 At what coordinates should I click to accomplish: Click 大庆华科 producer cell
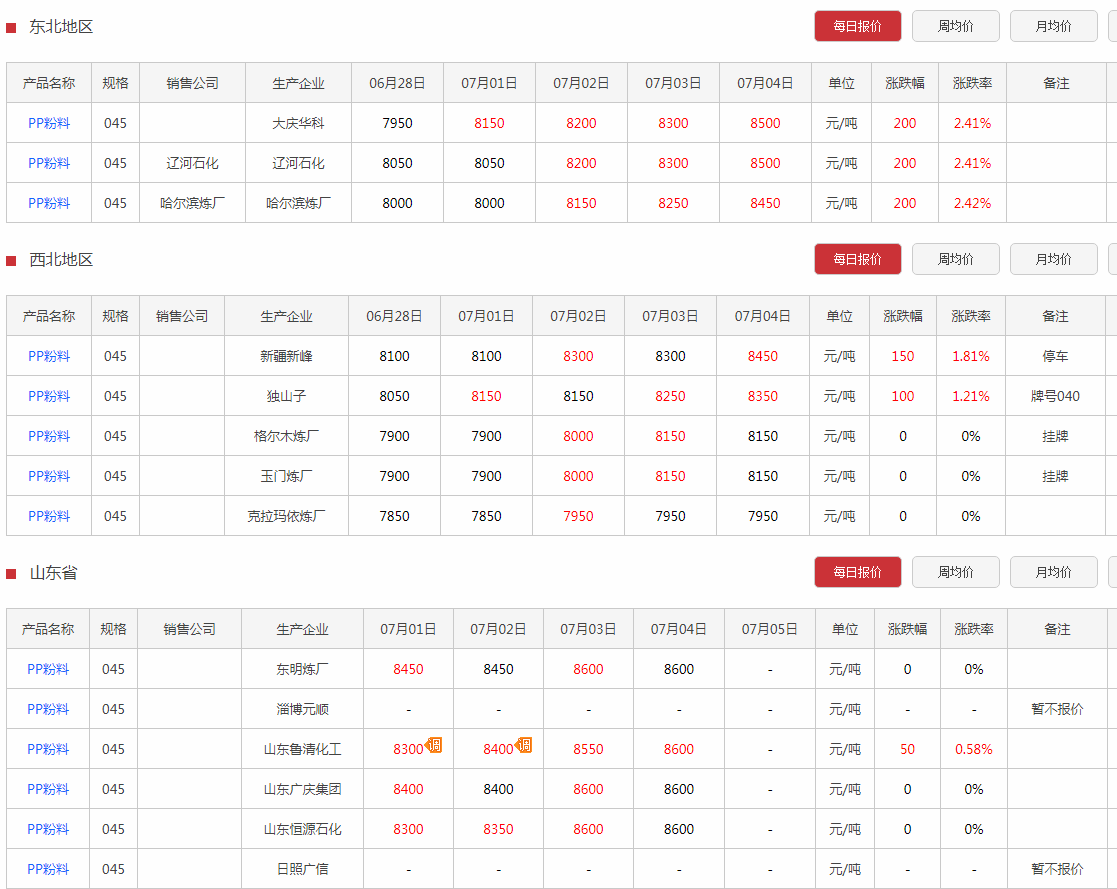click(x=298, y=123)
